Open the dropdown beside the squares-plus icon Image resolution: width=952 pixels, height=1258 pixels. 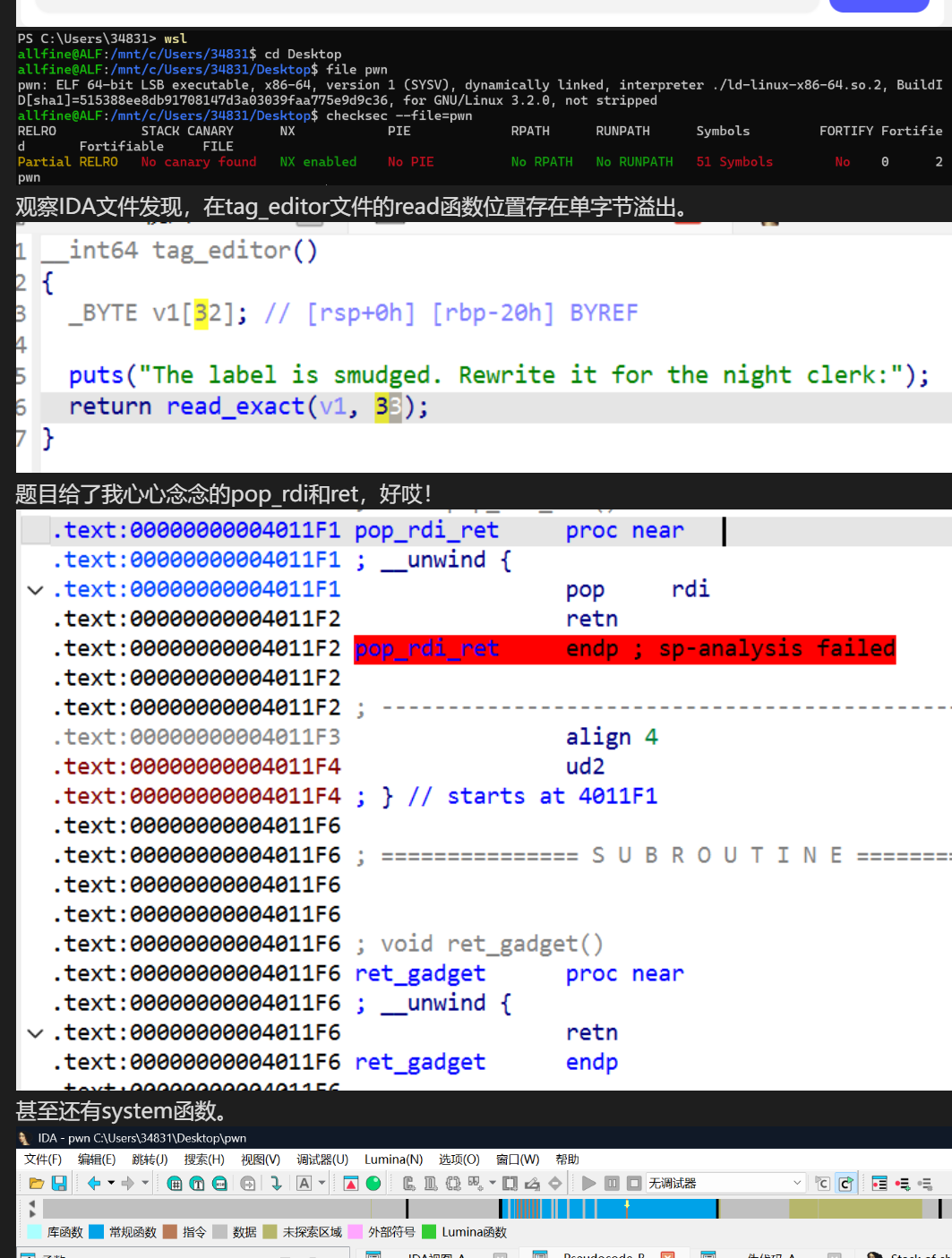[493, 1184]
